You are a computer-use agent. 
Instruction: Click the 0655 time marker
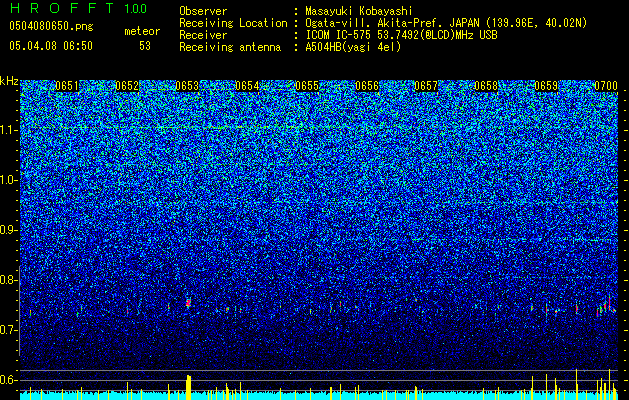pyautogui.click(x=307, y=86)
